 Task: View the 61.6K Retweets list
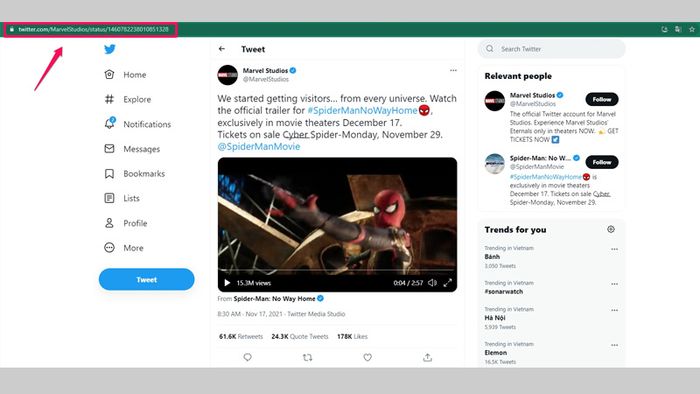pos(241,336)
